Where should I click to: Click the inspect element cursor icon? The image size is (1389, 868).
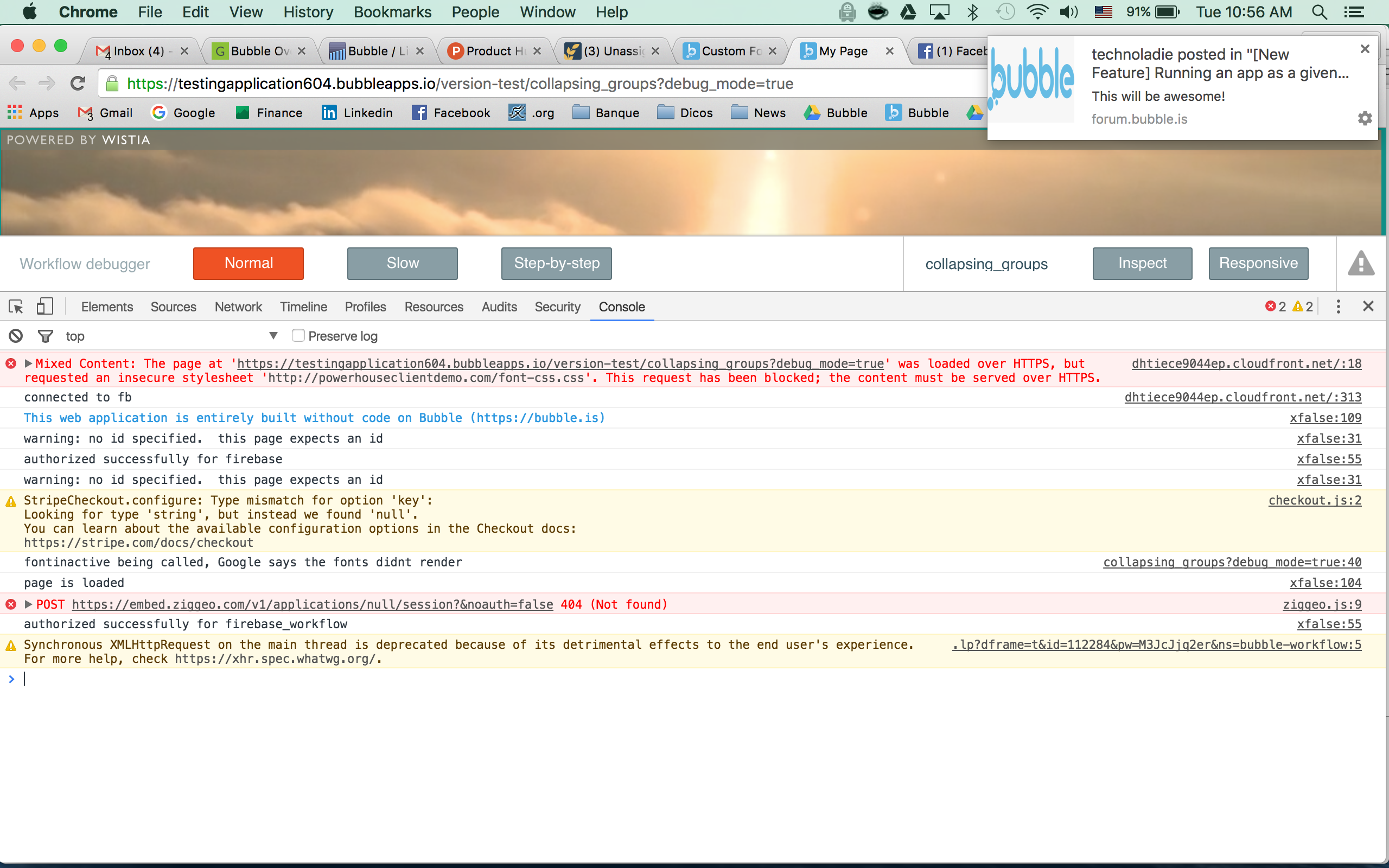[16, 307]
